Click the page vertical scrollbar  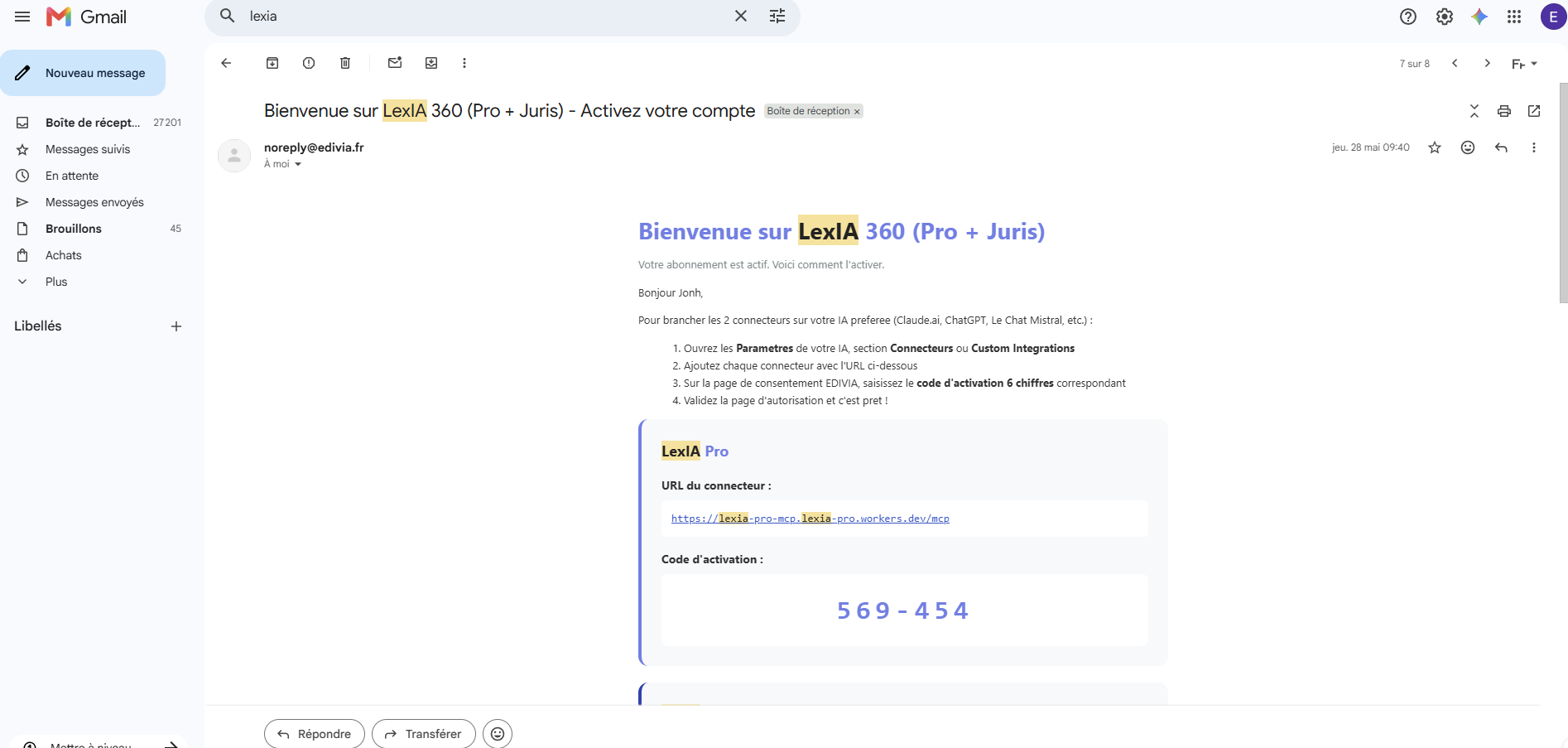pos(1563,192)
